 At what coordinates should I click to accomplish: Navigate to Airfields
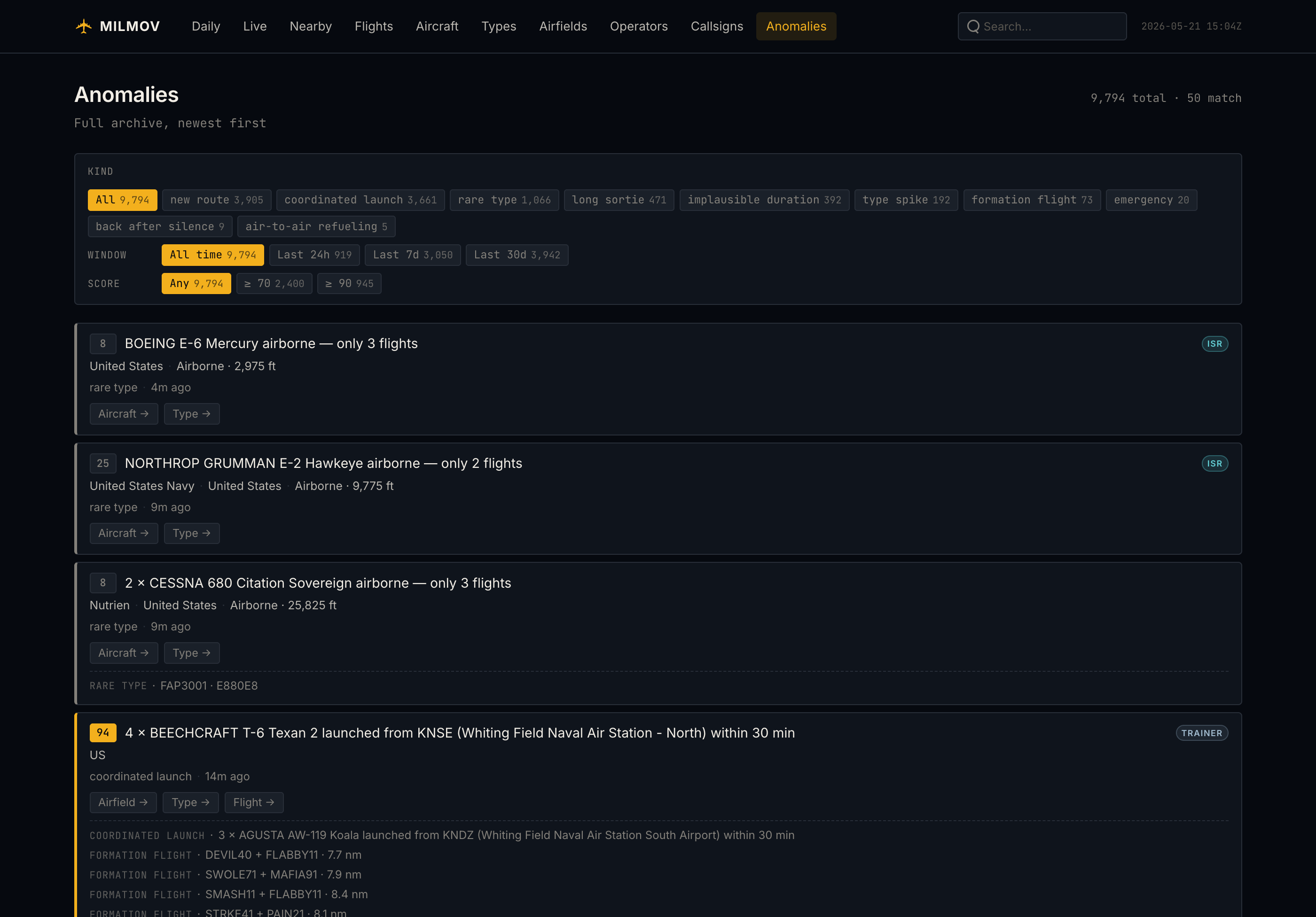click(563, 26)
